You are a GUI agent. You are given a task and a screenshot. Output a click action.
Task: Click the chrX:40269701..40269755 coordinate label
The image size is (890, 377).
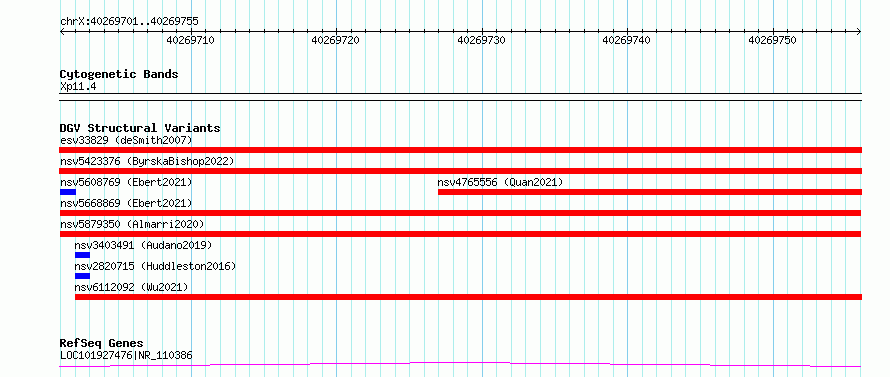[129, 22]
